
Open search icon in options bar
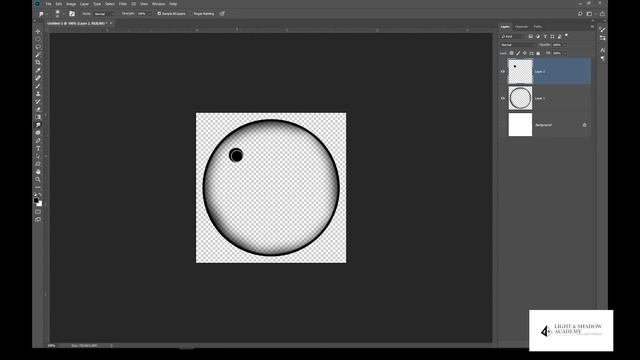coord(580,14)
